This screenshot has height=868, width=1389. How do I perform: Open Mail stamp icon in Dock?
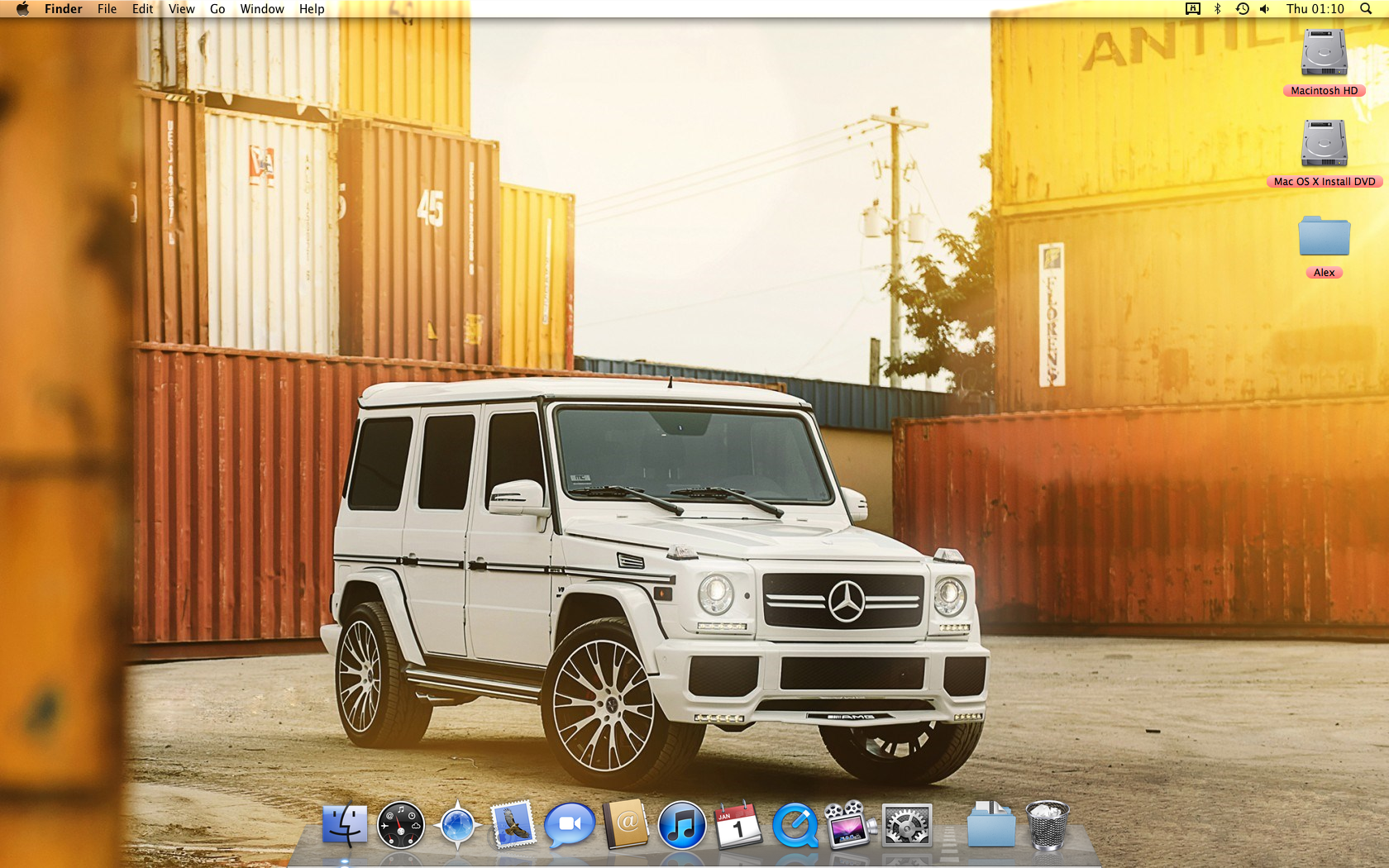513,824
